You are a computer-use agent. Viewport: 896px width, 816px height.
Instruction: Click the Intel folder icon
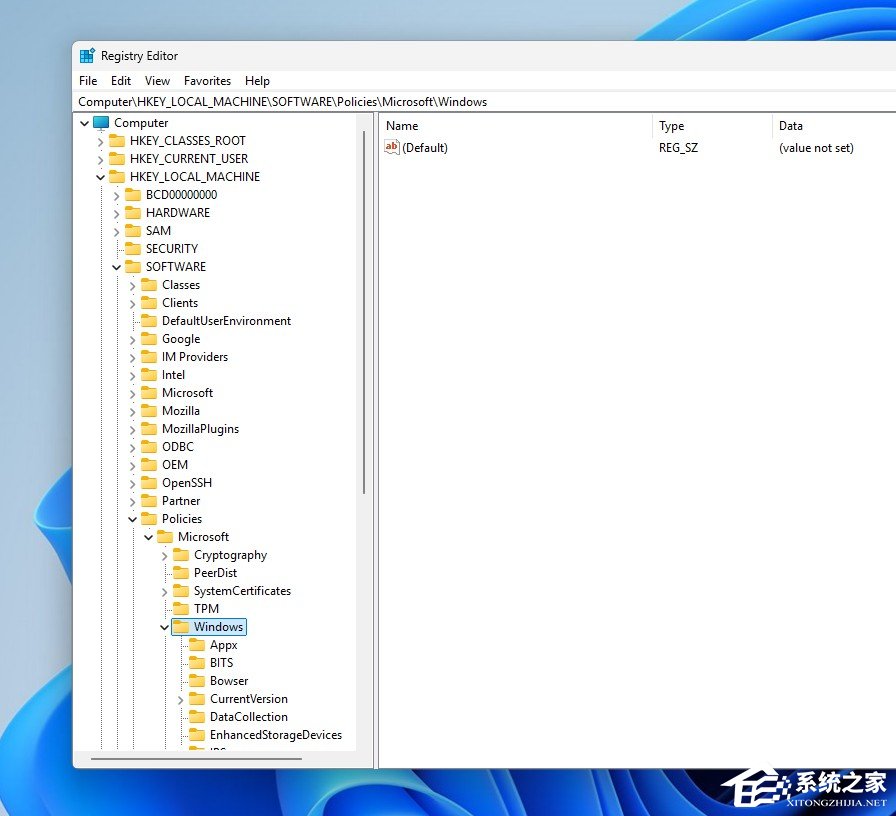(149, 375)
